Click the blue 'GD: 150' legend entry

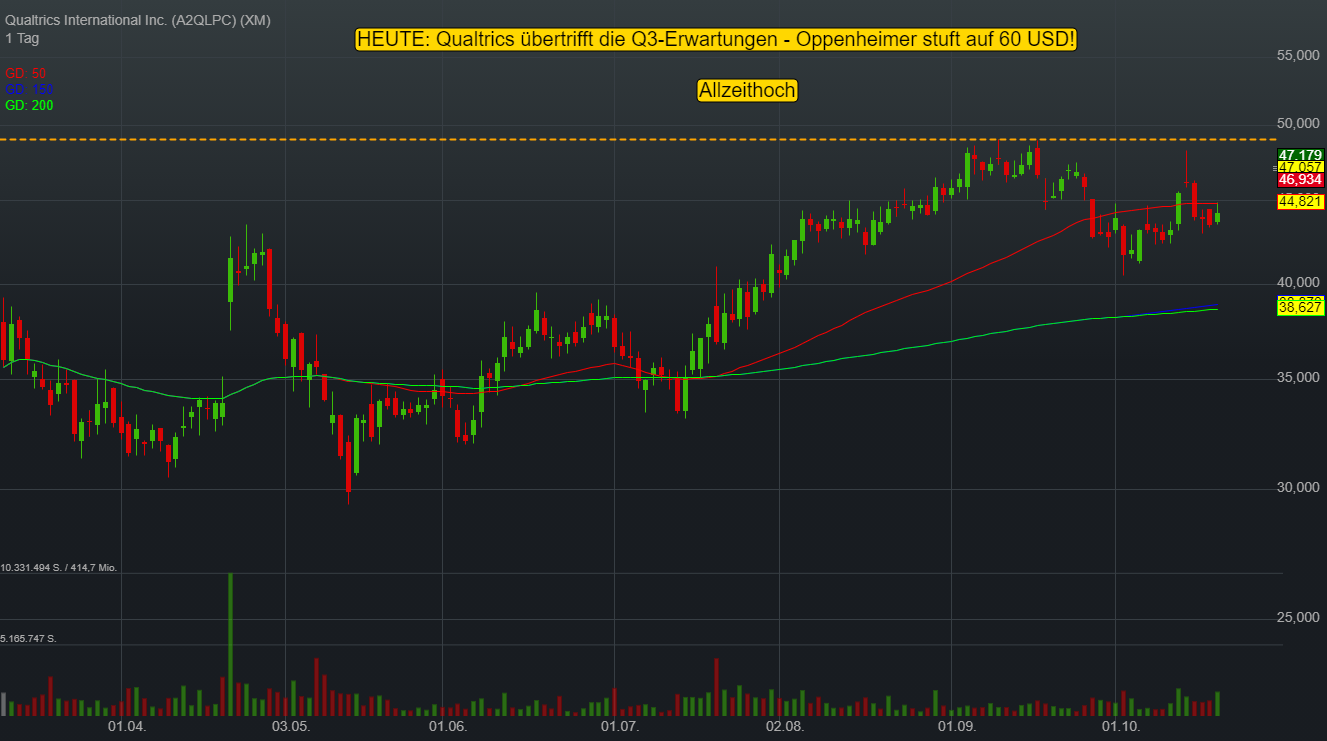[29, 89]
